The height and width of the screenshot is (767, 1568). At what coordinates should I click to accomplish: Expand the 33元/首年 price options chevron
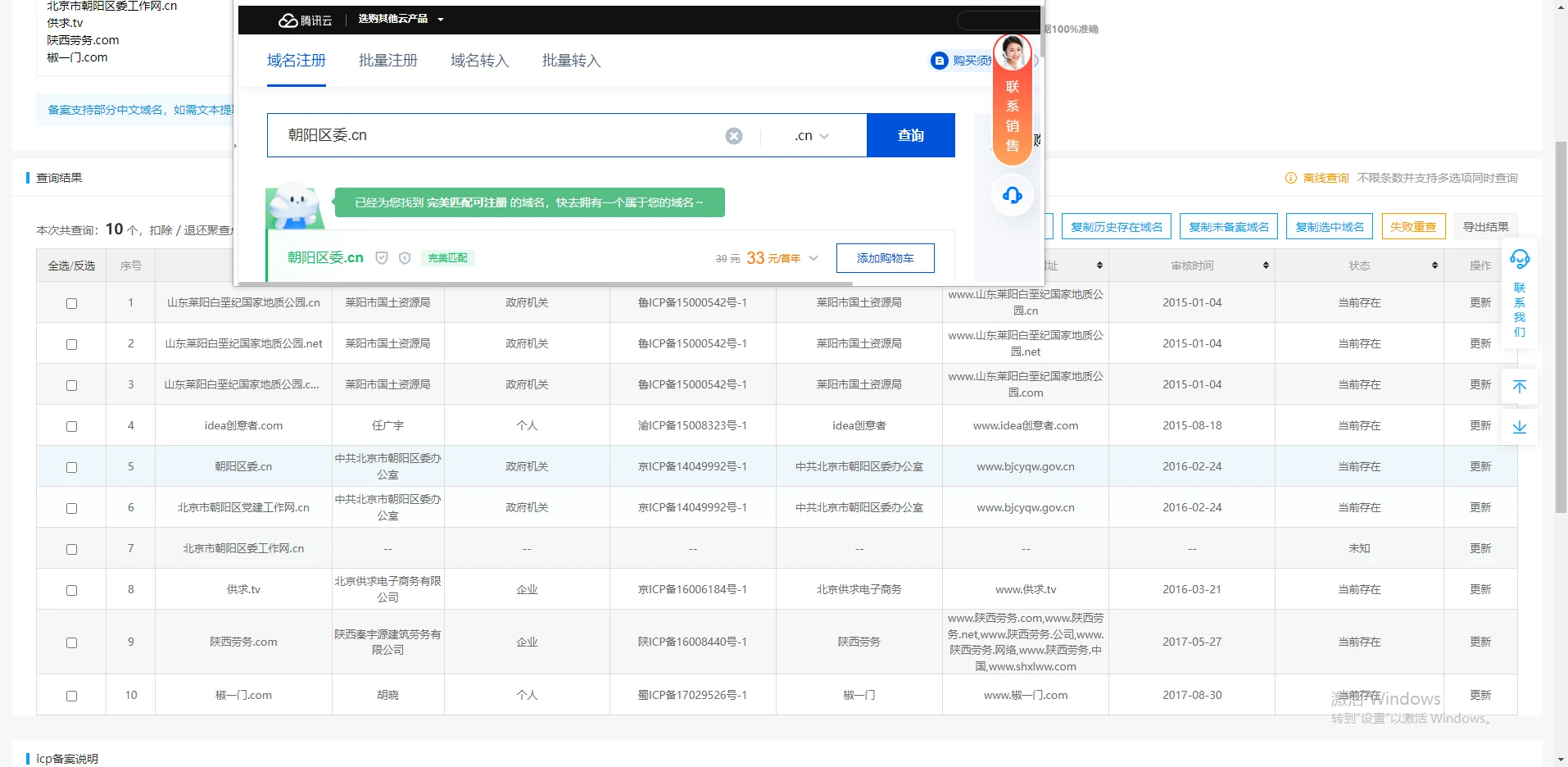[813, 258]
